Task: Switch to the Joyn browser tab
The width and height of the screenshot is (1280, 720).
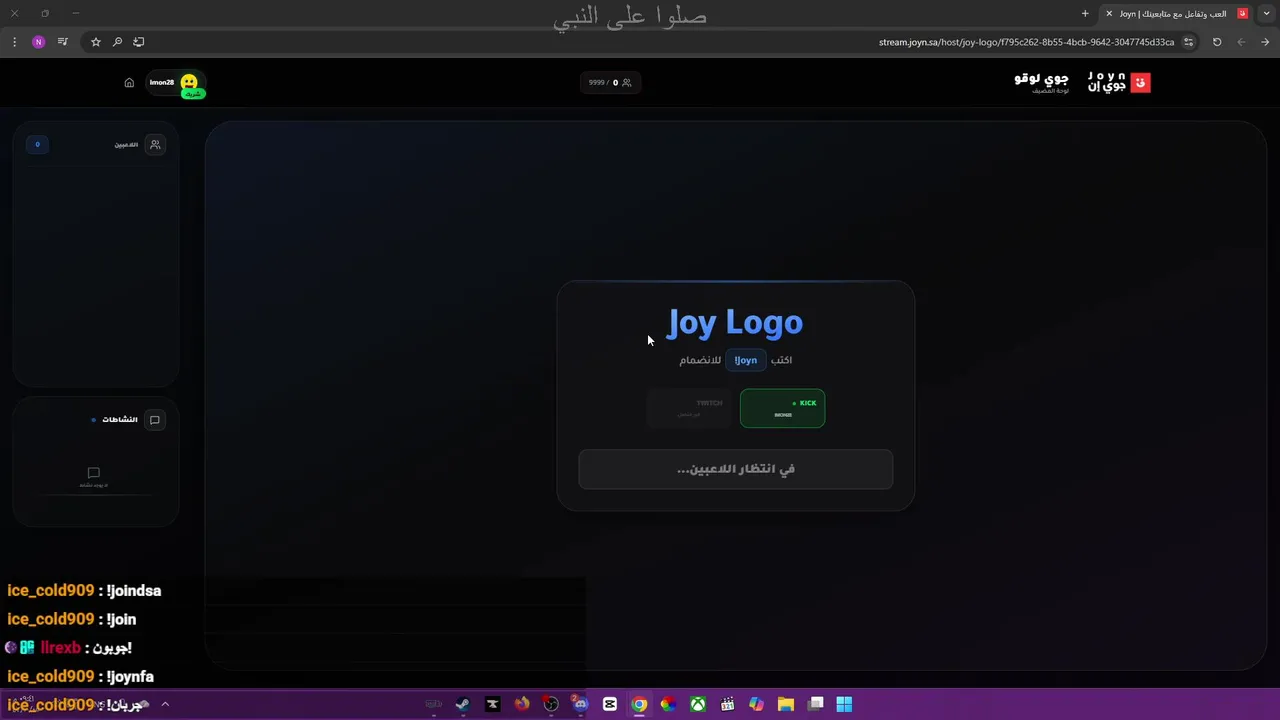Action: pyautogui.click(x=1178, y=14)
